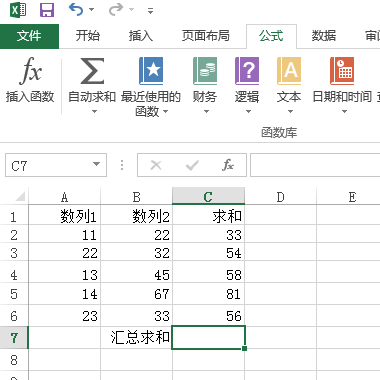Click cell C5 with value 81

click(208, 294)
